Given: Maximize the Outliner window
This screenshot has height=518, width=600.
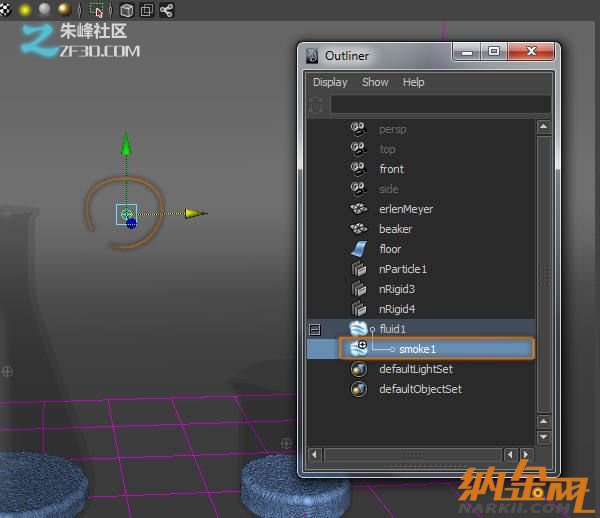Looking at the screenshot, I should (494, 51).
